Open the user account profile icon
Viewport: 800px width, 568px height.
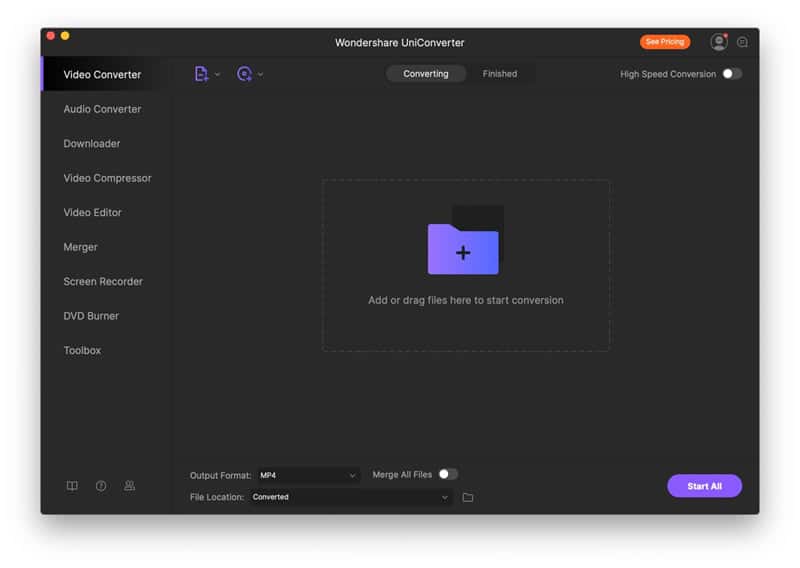pyautogui.click(x=719, y=42)
